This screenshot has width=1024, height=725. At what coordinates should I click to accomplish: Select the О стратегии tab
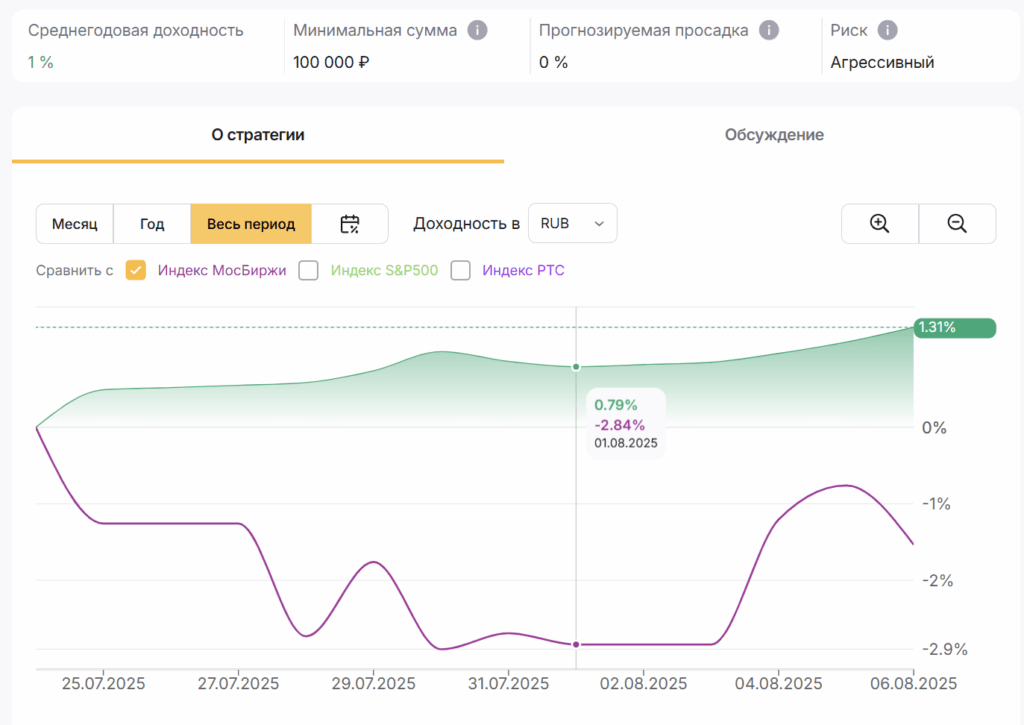258,135
